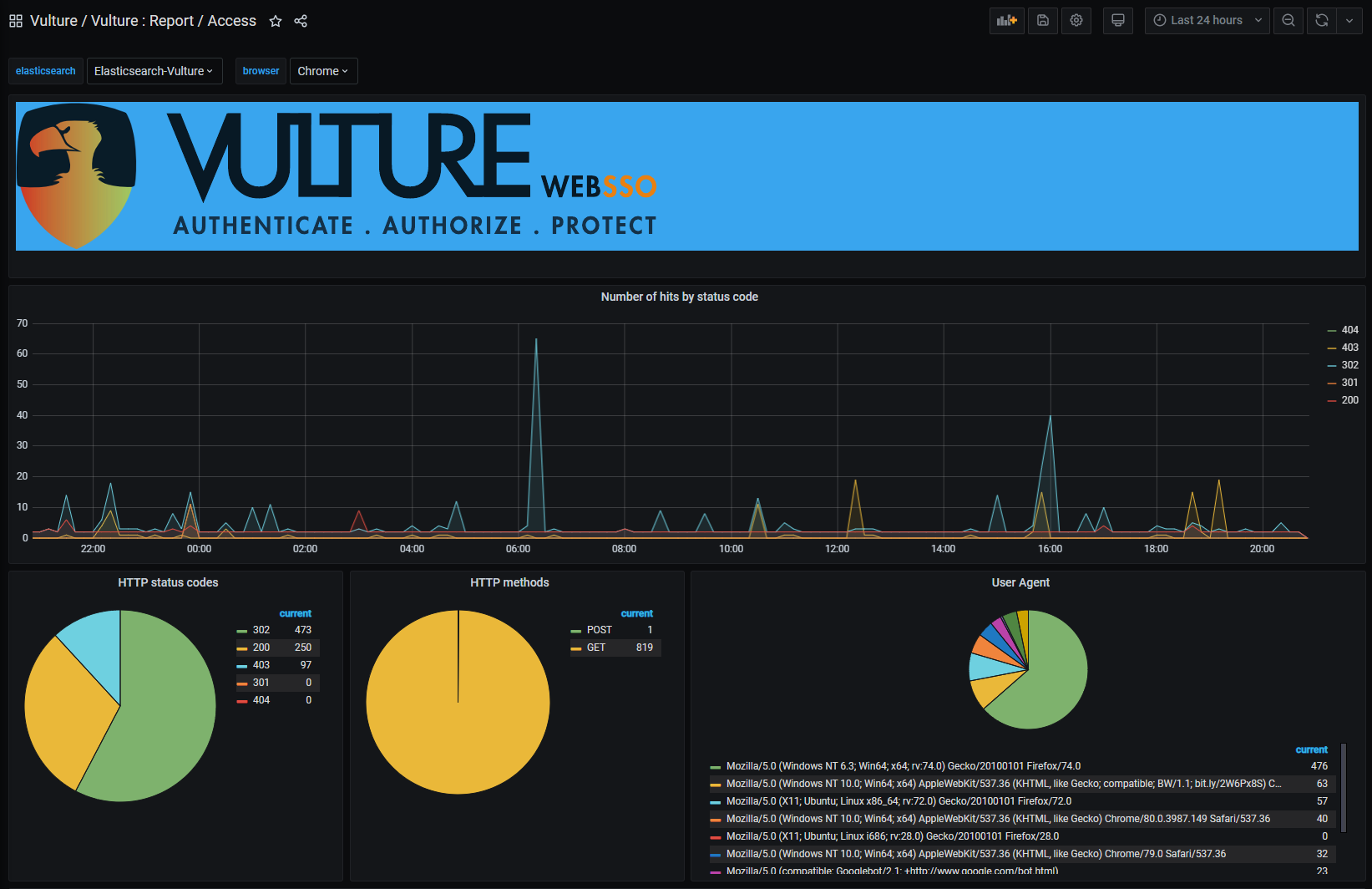Click the elasticsearch variable label
Viewport: 1372px width, 889px height.
coord(46,71)
